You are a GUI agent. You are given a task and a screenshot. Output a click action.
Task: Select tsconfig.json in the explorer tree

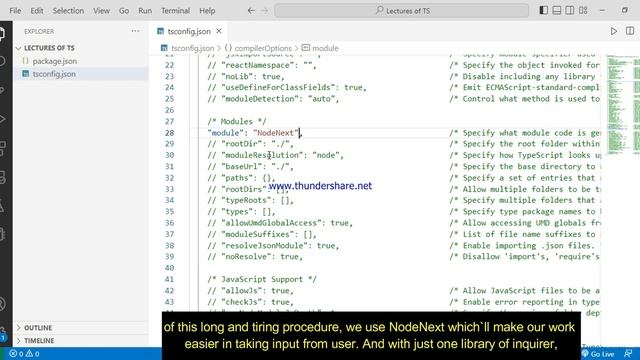tap(81, 74)
